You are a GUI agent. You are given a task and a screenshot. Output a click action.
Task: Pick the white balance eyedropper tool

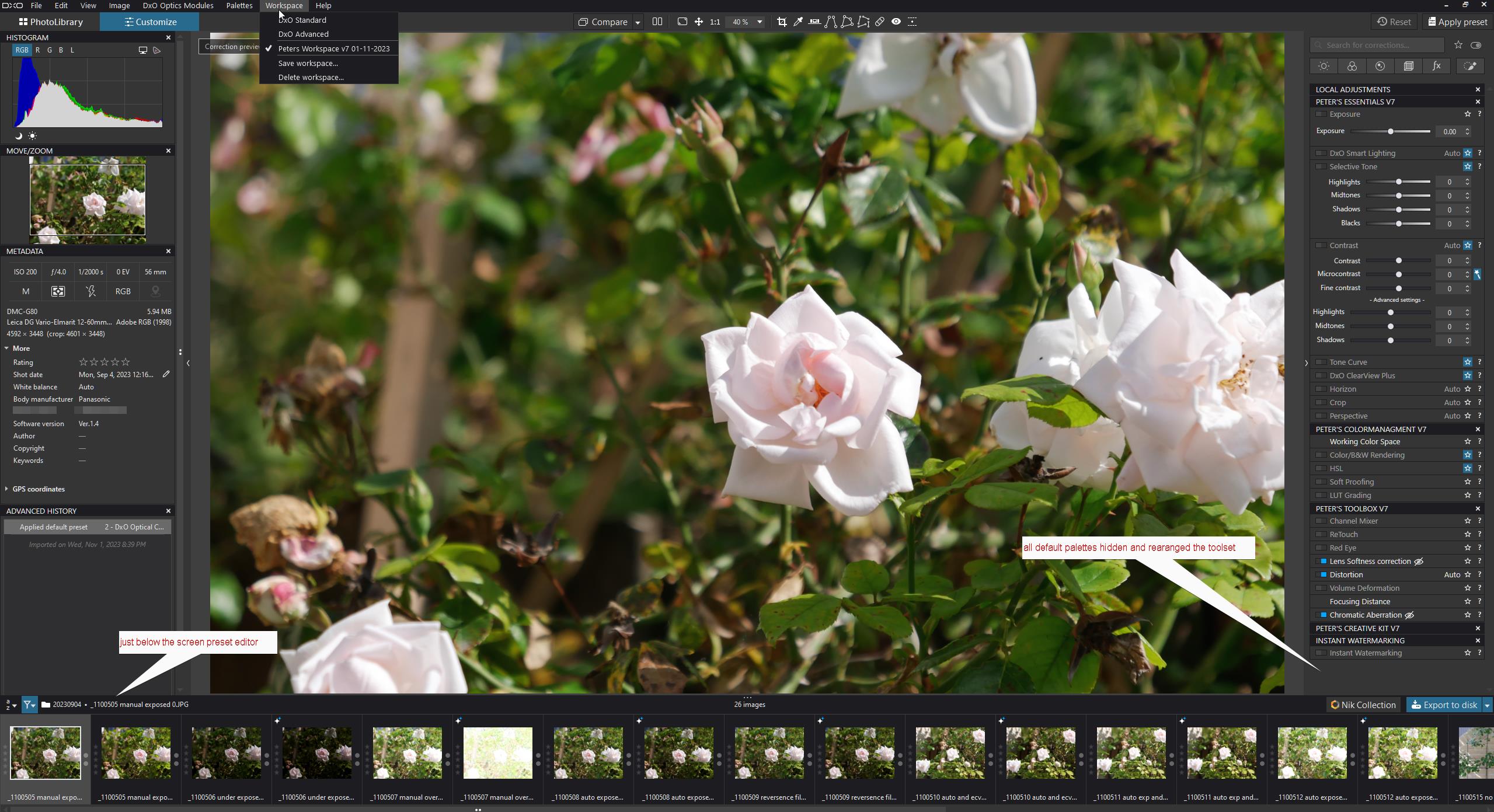tap(798, 22)
